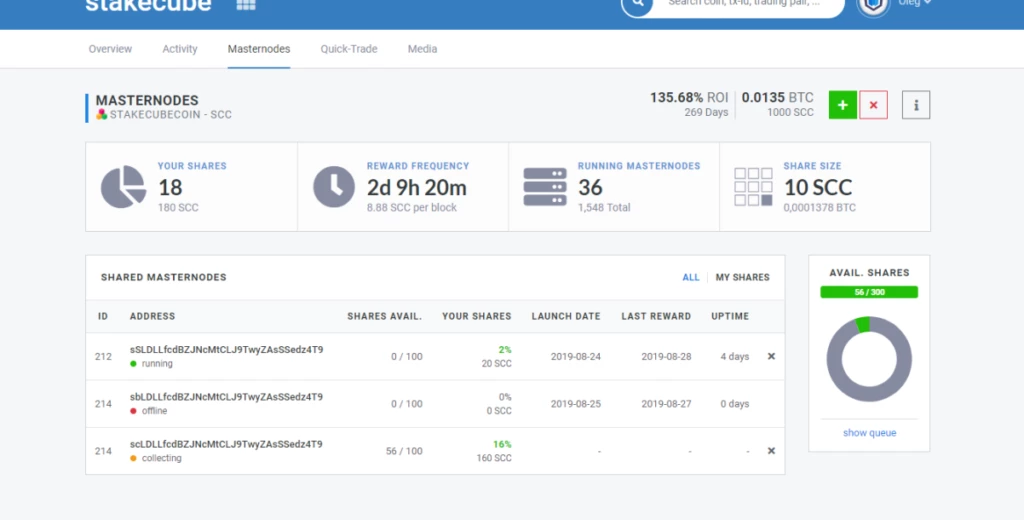Click the 56 / 300 available shares progress bar
The height and width of the screenshot is (520, 1024).
(x=869, y=292)
